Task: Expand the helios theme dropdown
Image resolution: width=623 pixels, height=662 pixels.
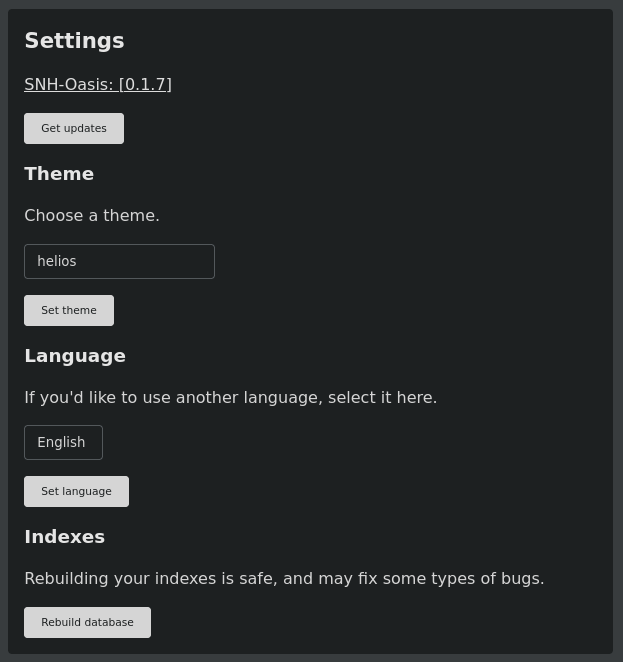Action: tap(119, 261)
